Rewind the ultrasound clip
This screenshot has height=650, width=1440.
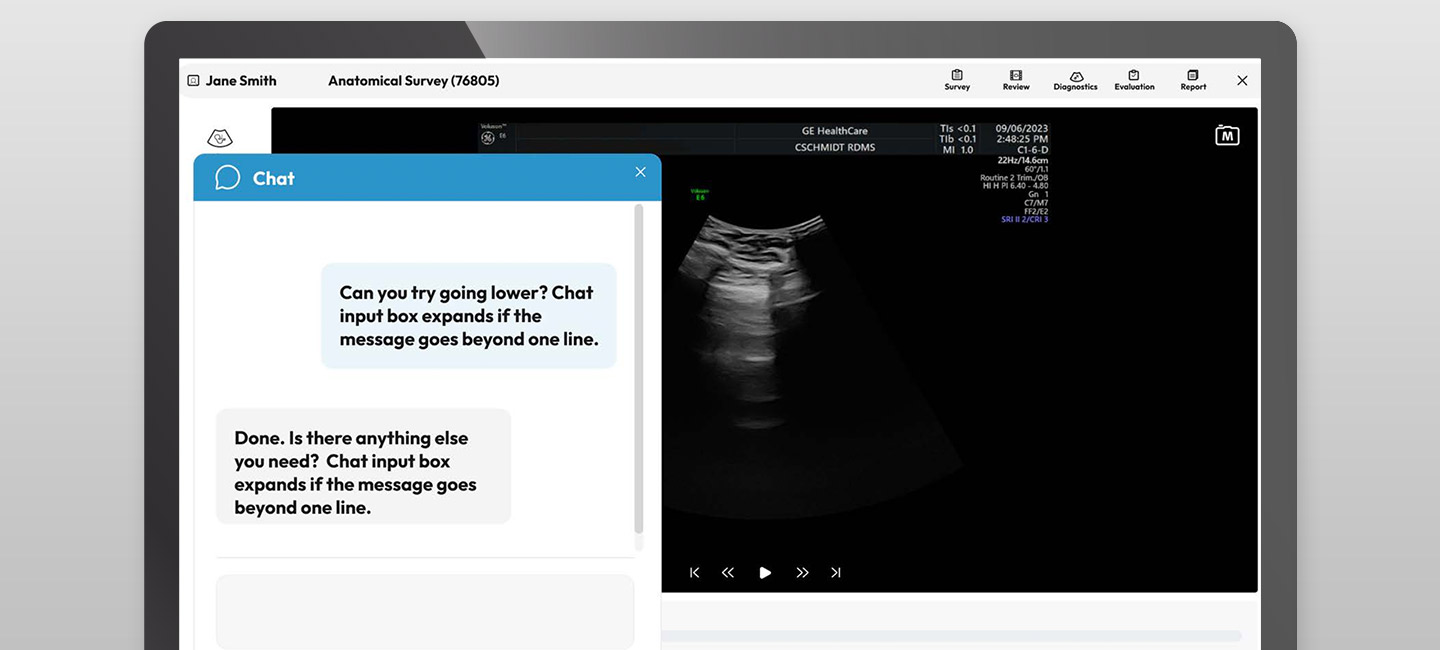728,573
